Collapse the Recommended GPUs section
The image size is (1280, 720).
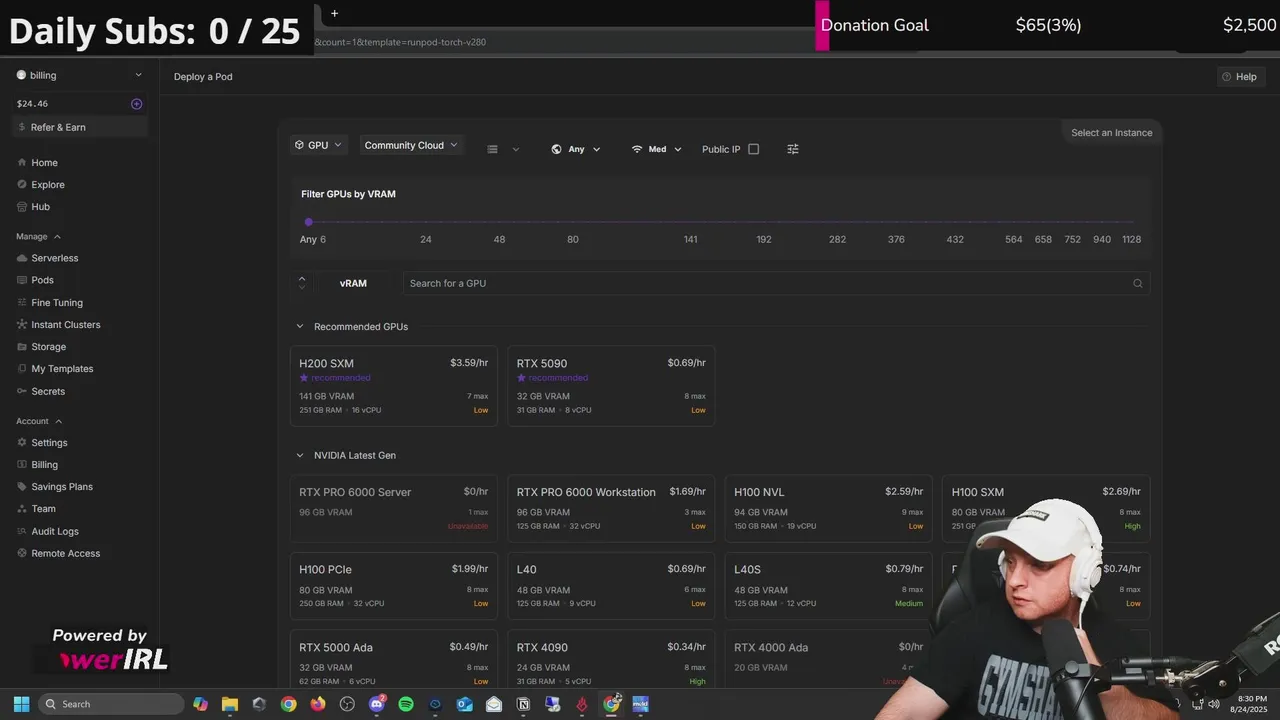(299, 327)
